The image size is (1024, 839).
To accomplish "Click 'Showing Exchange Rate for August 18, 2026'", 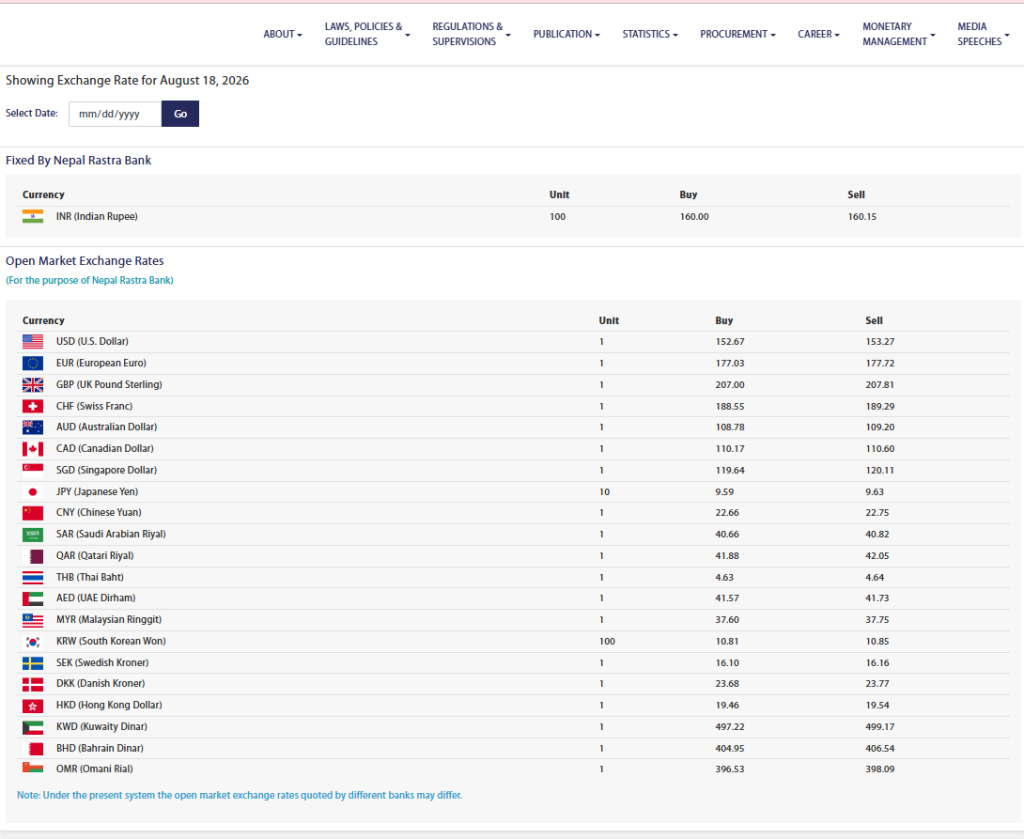I will (x=127, y=80).
